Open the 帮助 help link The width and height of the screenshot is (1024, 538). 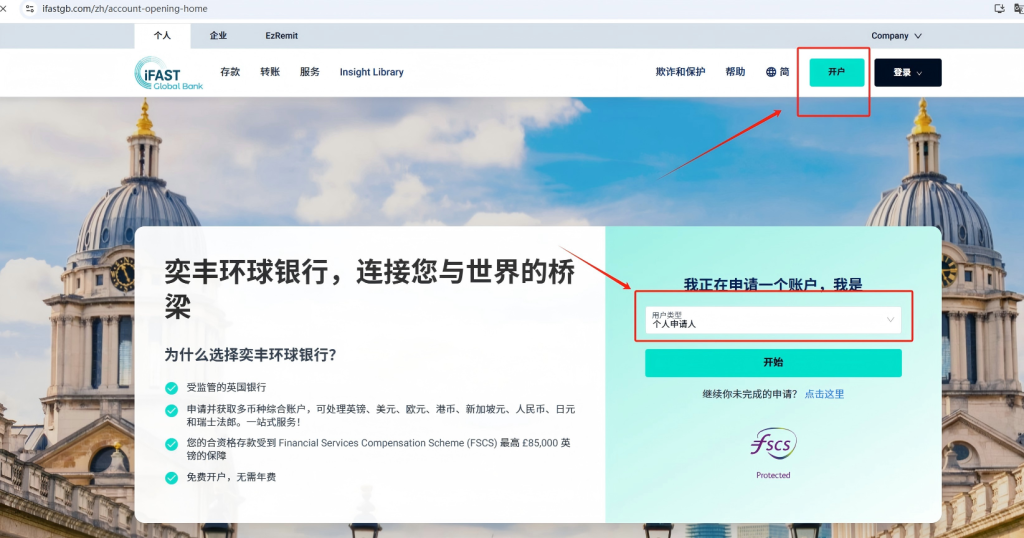pyautogui.click(x=735, y=72)
